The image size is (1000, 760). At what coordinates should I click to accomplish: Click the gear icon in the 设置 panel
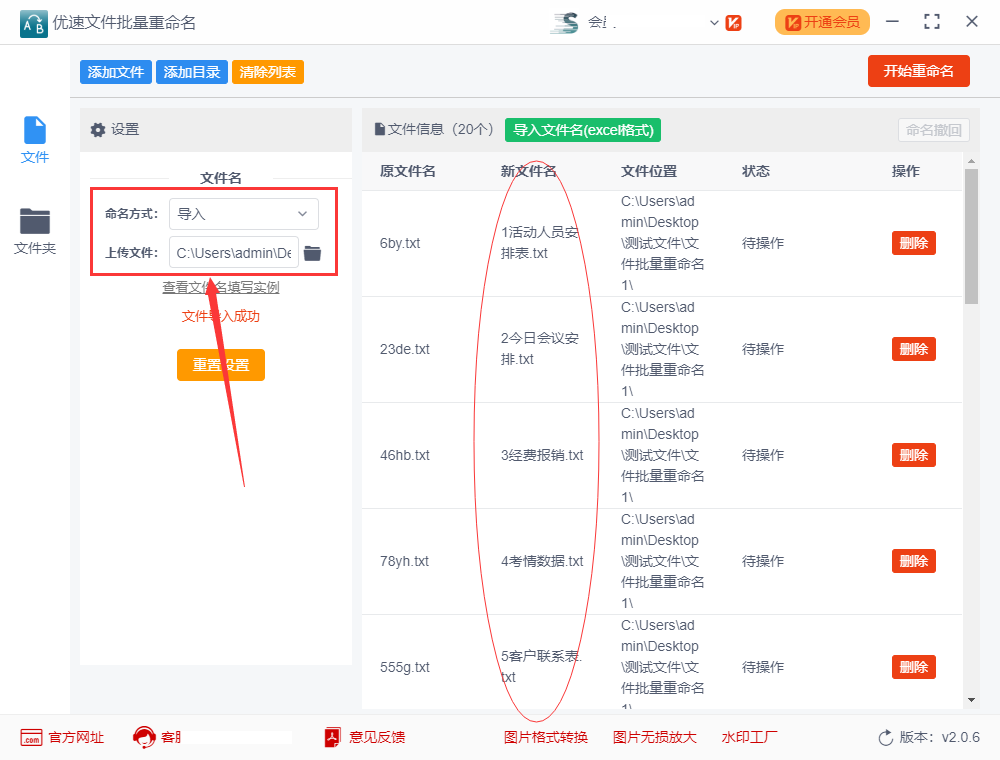tap(97, 129)
